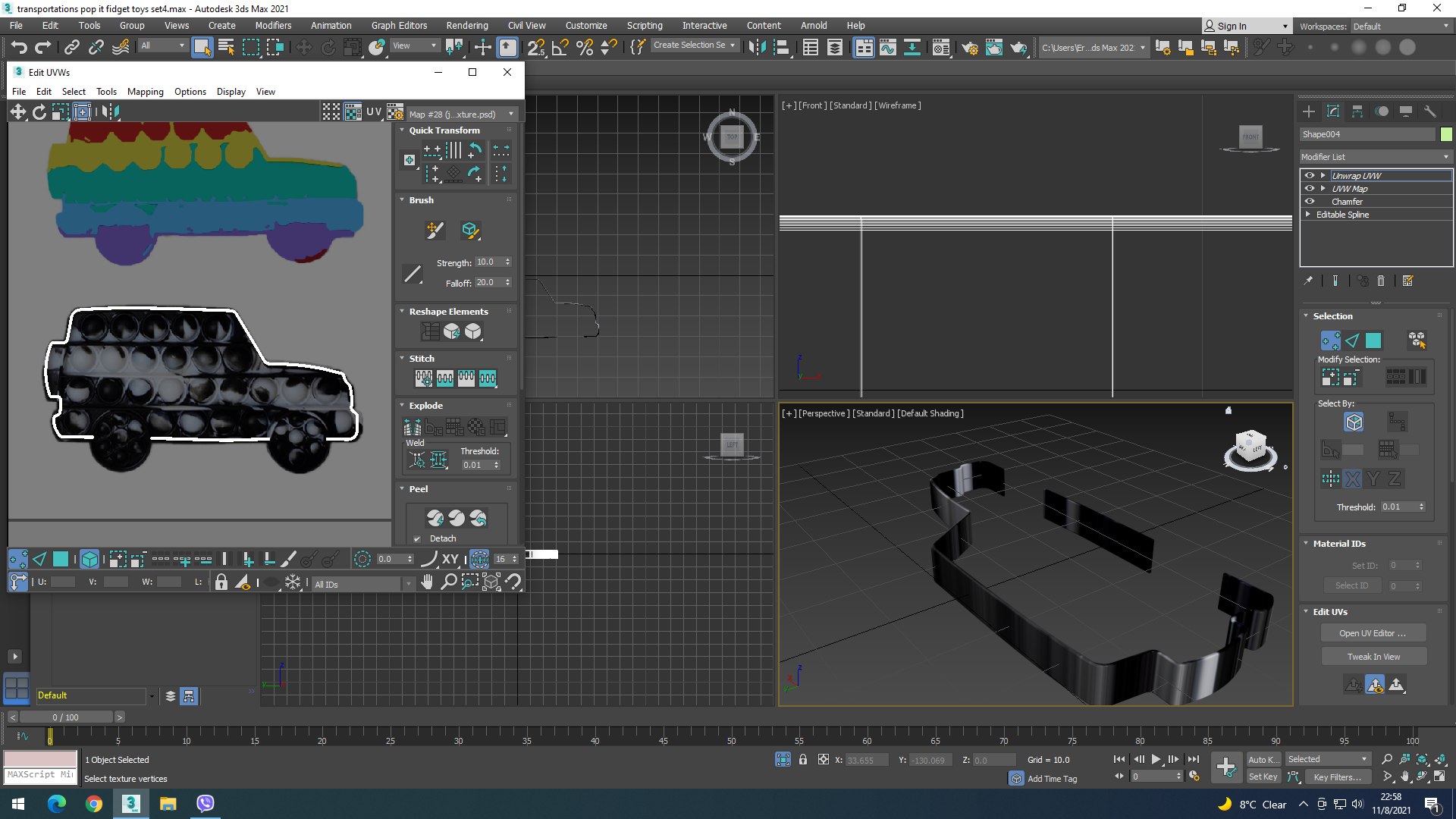Click the Mirror tool icon
Image resolution: width=1456 pixels, height=819 pixels.
(756, 47)
